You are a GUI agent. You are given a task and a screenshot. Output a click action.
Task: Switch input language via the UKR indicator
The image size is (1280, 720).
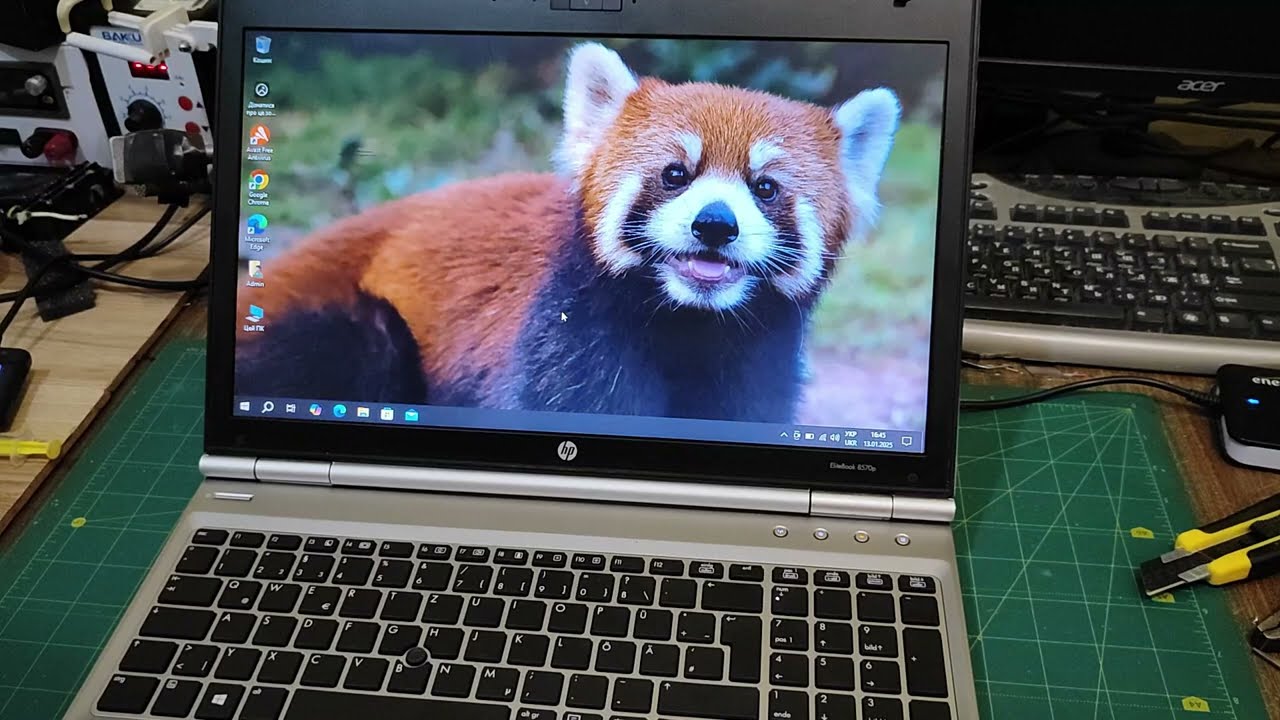point(851,439)
